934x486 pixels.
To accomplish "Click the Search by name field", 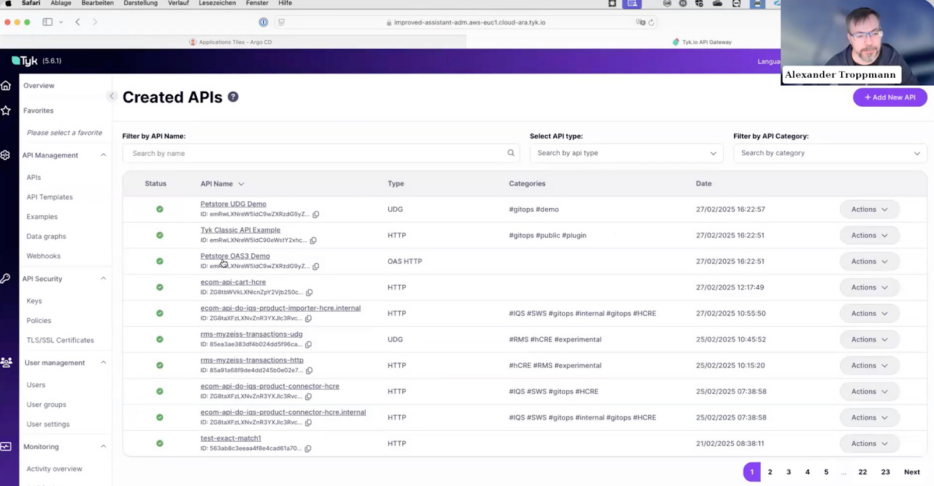I will tap(320, 153).
